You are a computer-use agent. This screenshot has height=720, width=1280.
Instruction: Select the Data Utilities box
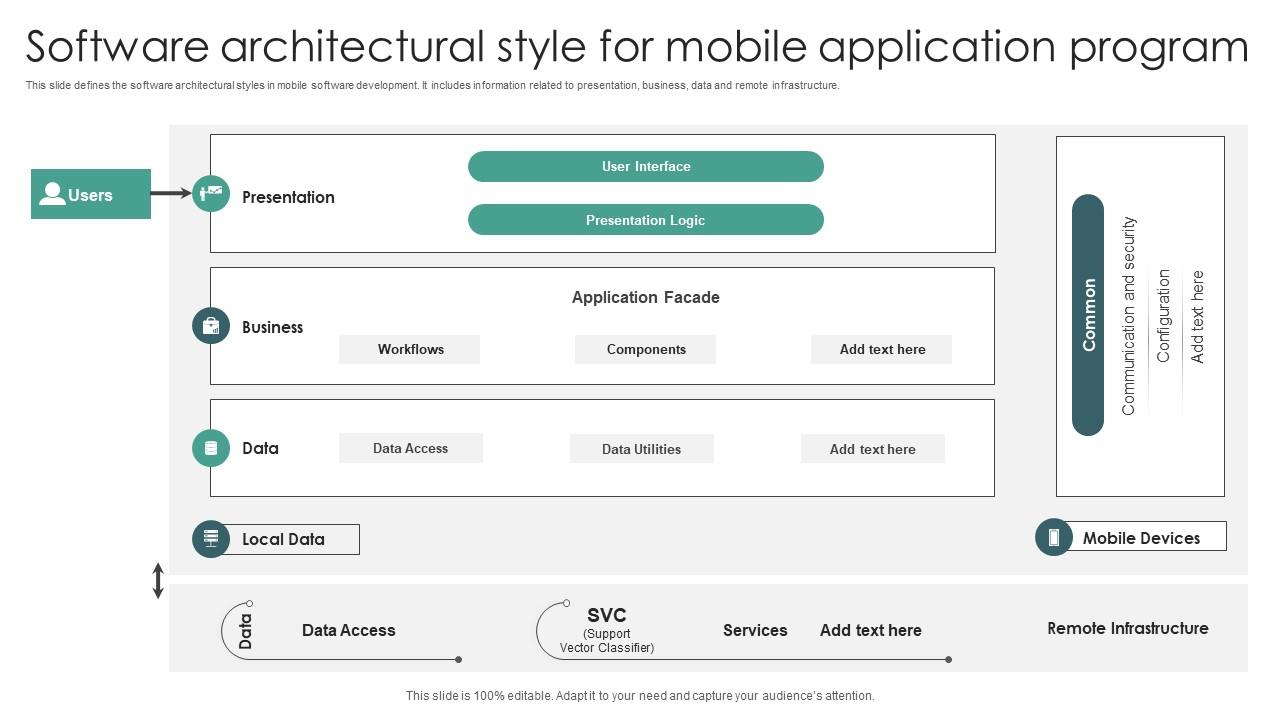pyautogui.click(x=641, y=449)
